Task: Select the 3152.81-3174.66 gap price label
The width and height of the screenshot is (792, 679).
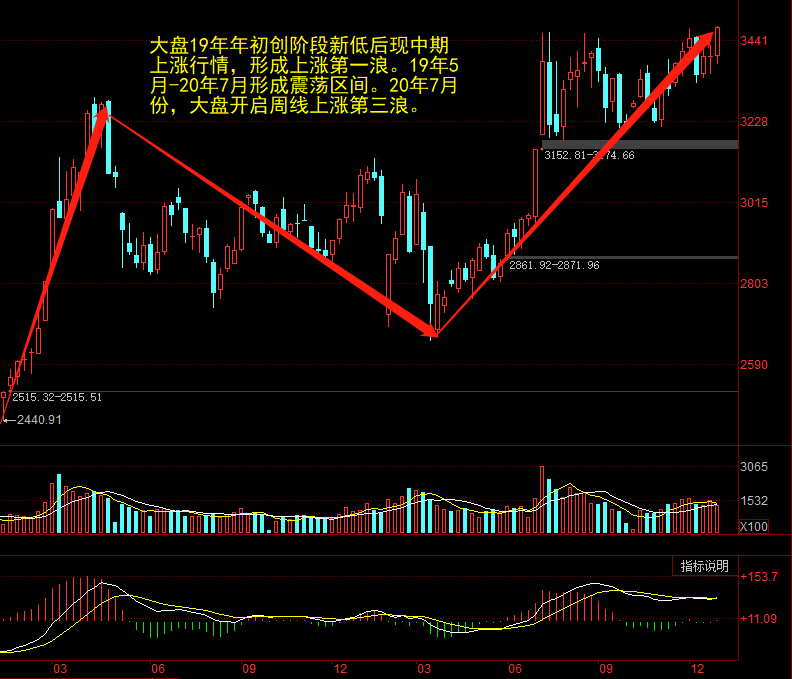Action: pos(589,155)
